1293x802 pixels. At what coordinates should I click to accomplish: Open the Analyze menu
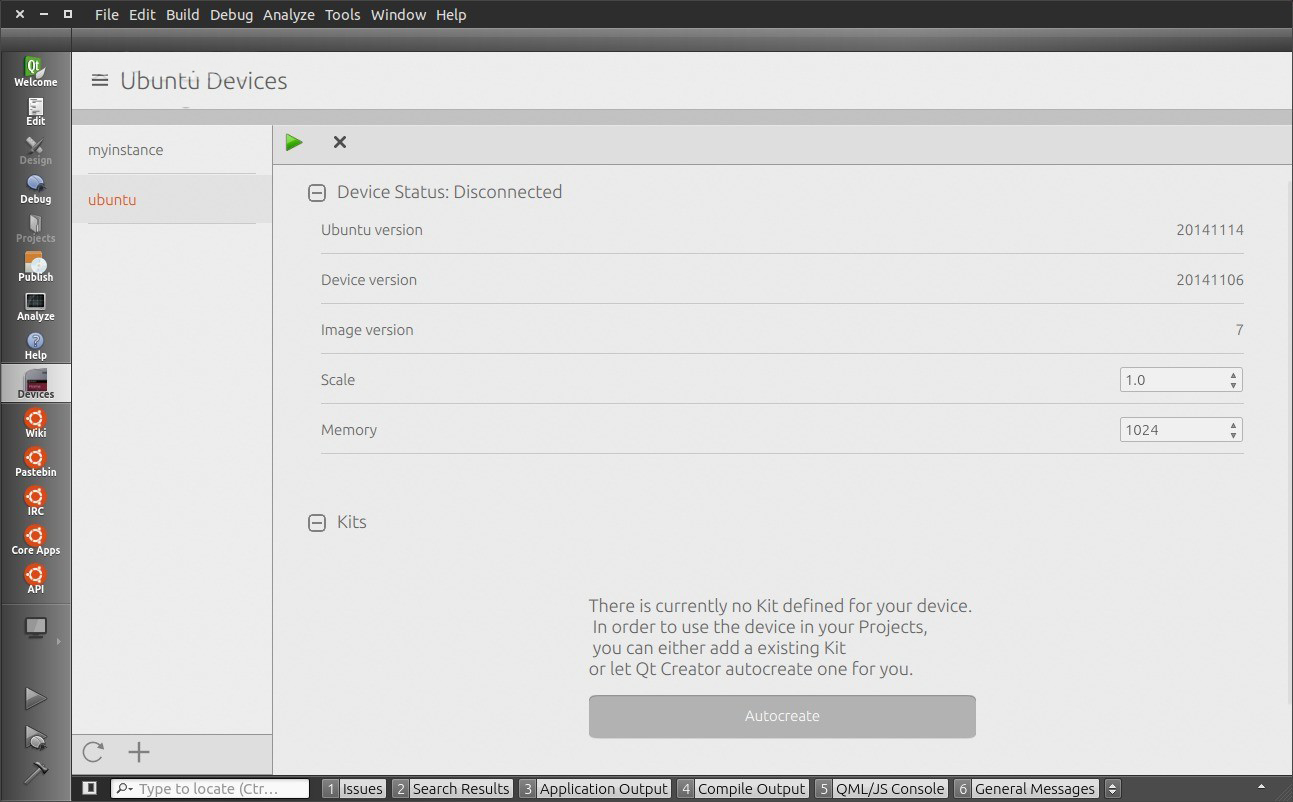288,15
